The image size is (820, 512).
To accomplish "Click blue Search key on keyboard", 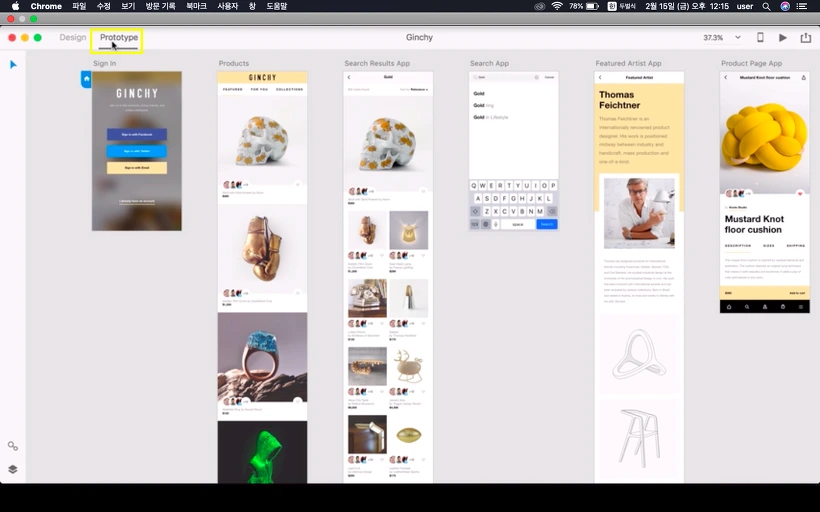I will click(x=546, y=224).
